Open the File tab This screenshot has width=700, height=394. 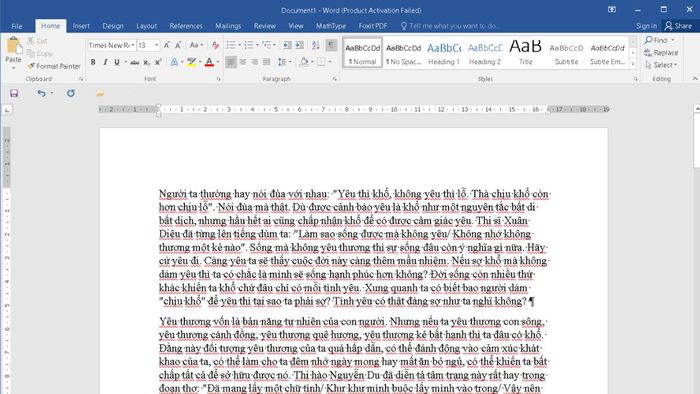click(17, 26)
